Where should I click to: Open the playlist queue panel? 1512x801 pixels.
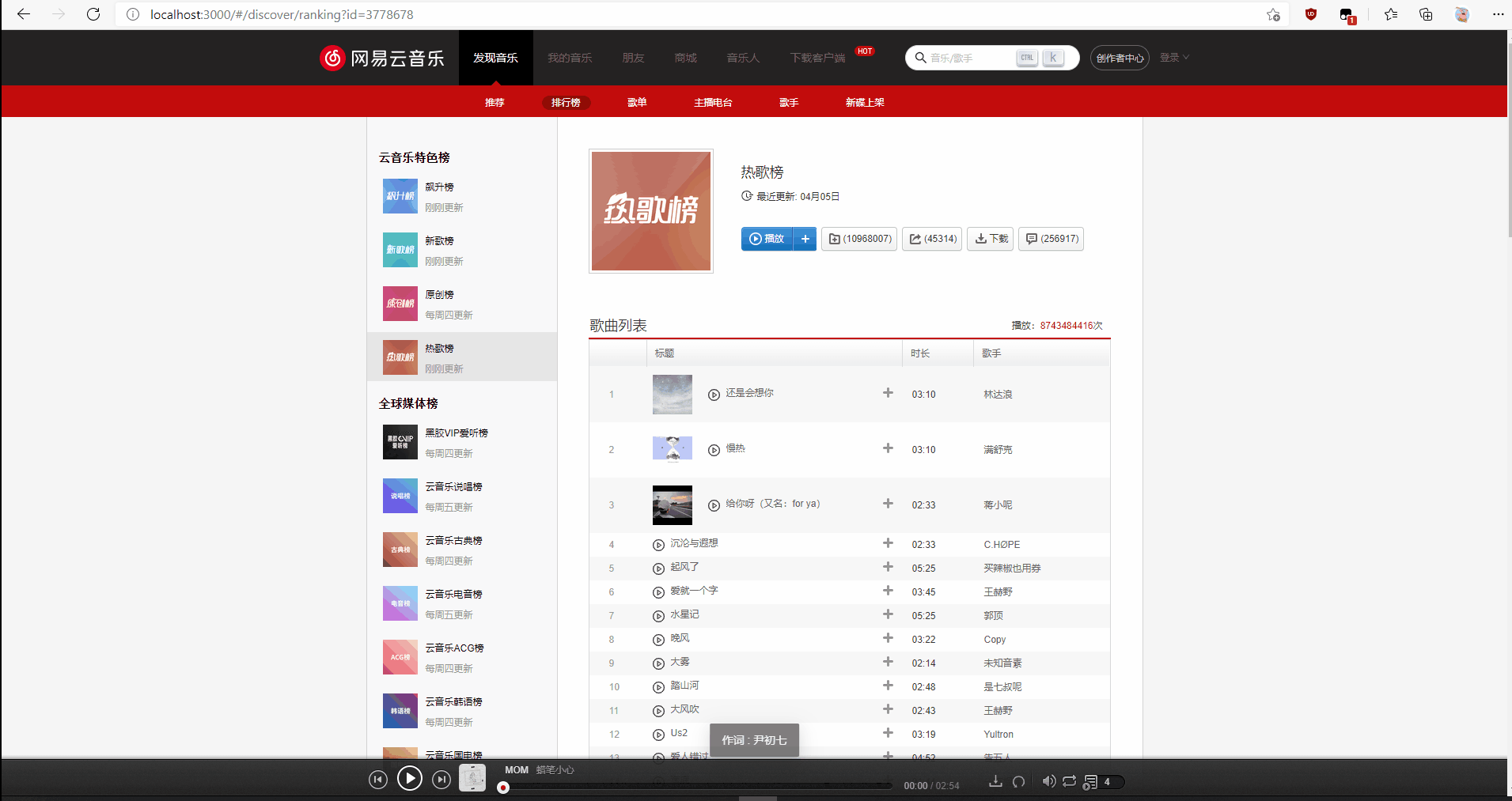coord(1102,782)
